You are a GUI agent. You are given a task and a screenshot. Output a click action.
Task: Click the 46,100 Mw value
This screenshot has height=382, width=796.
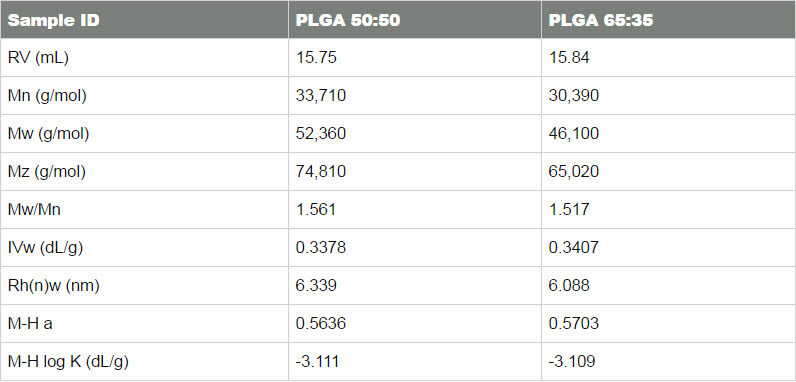[574, 134]
